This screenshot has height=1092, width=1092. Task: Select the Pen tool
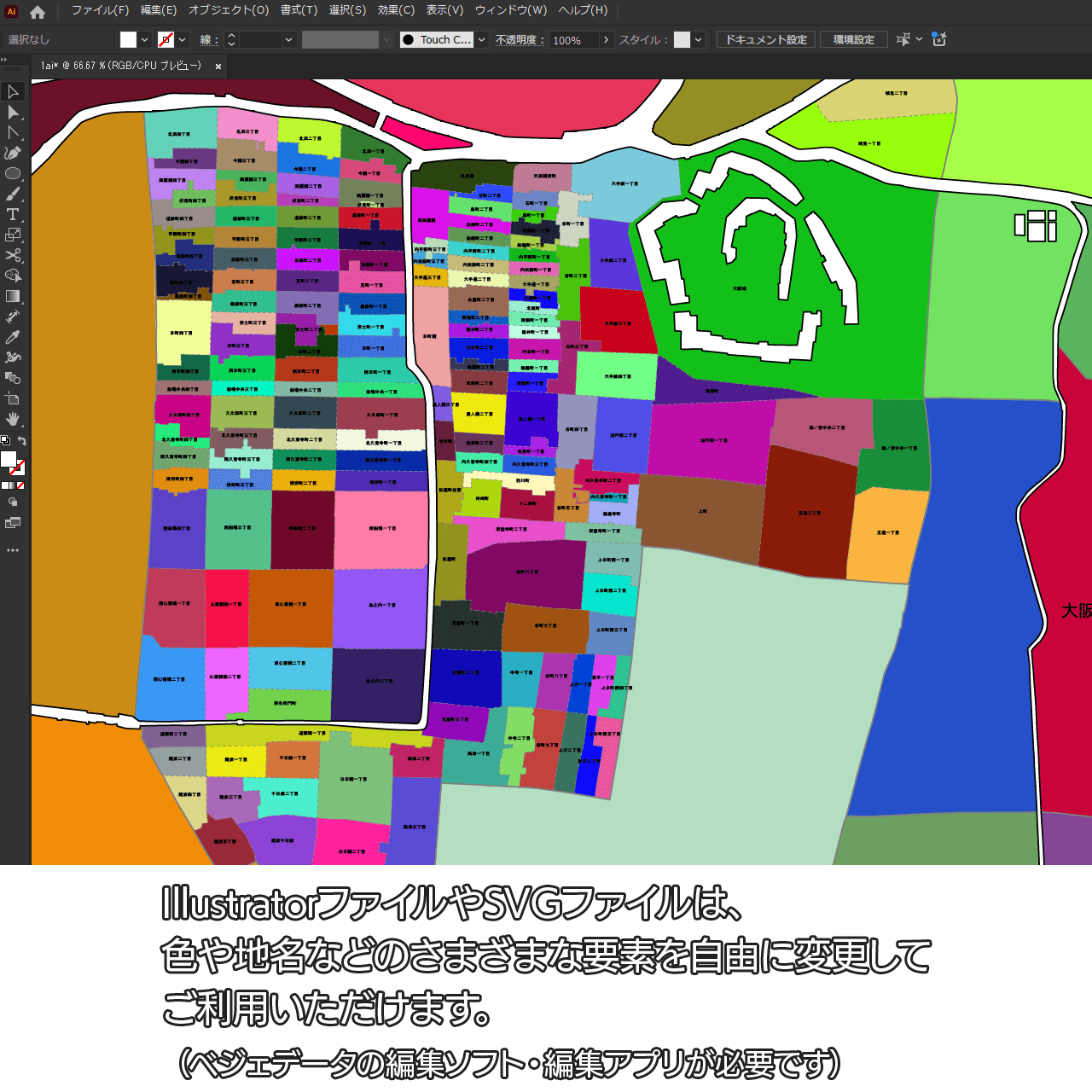[x=13, y=154]
